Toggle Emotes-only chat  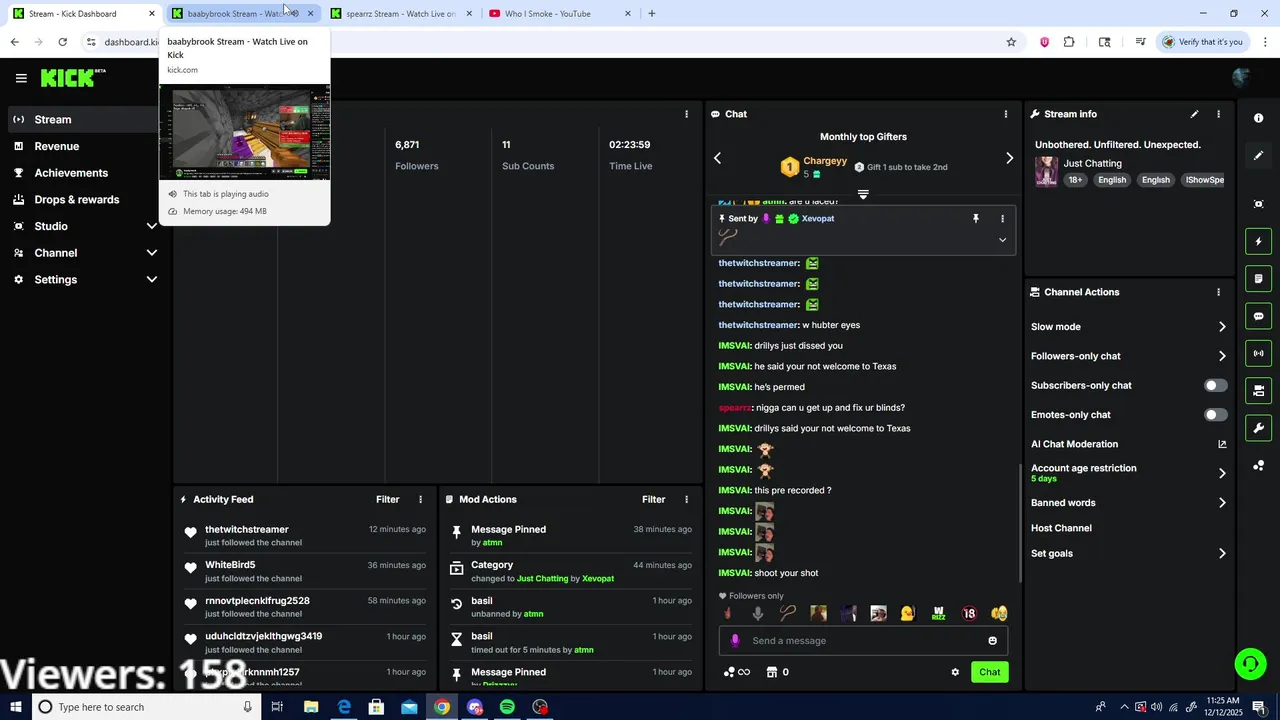[1215, 415]
